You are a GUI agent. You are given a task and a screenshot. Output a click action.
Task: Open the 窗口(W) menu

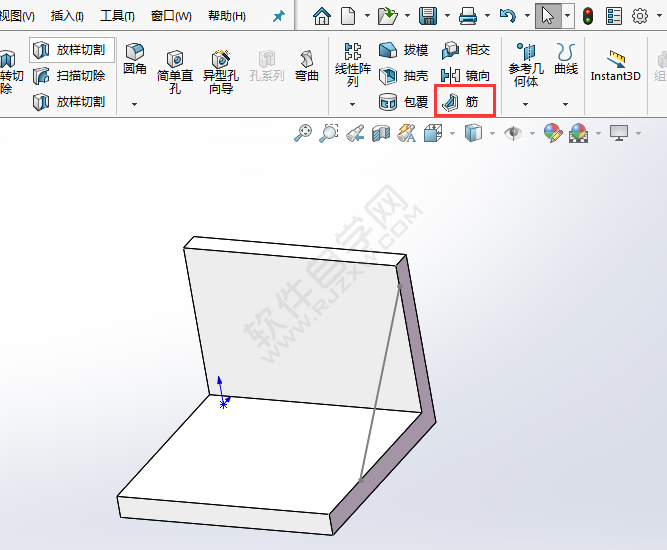coord(171,16)
